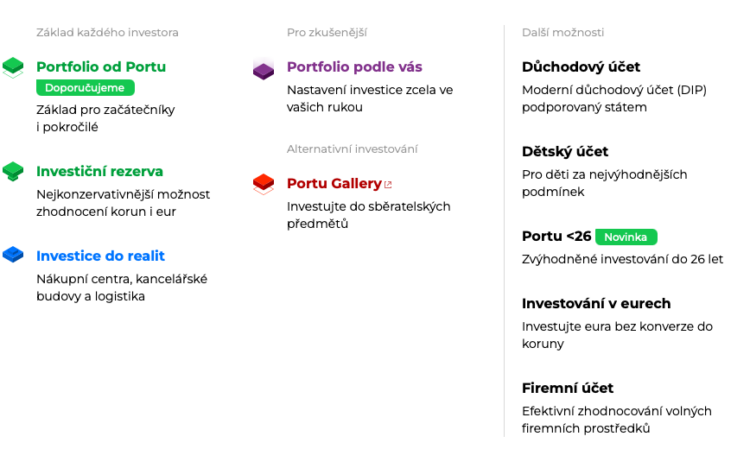Open Firemní účet menu item
The width and height of the screenshot is (750, 468).
point(568,387)
